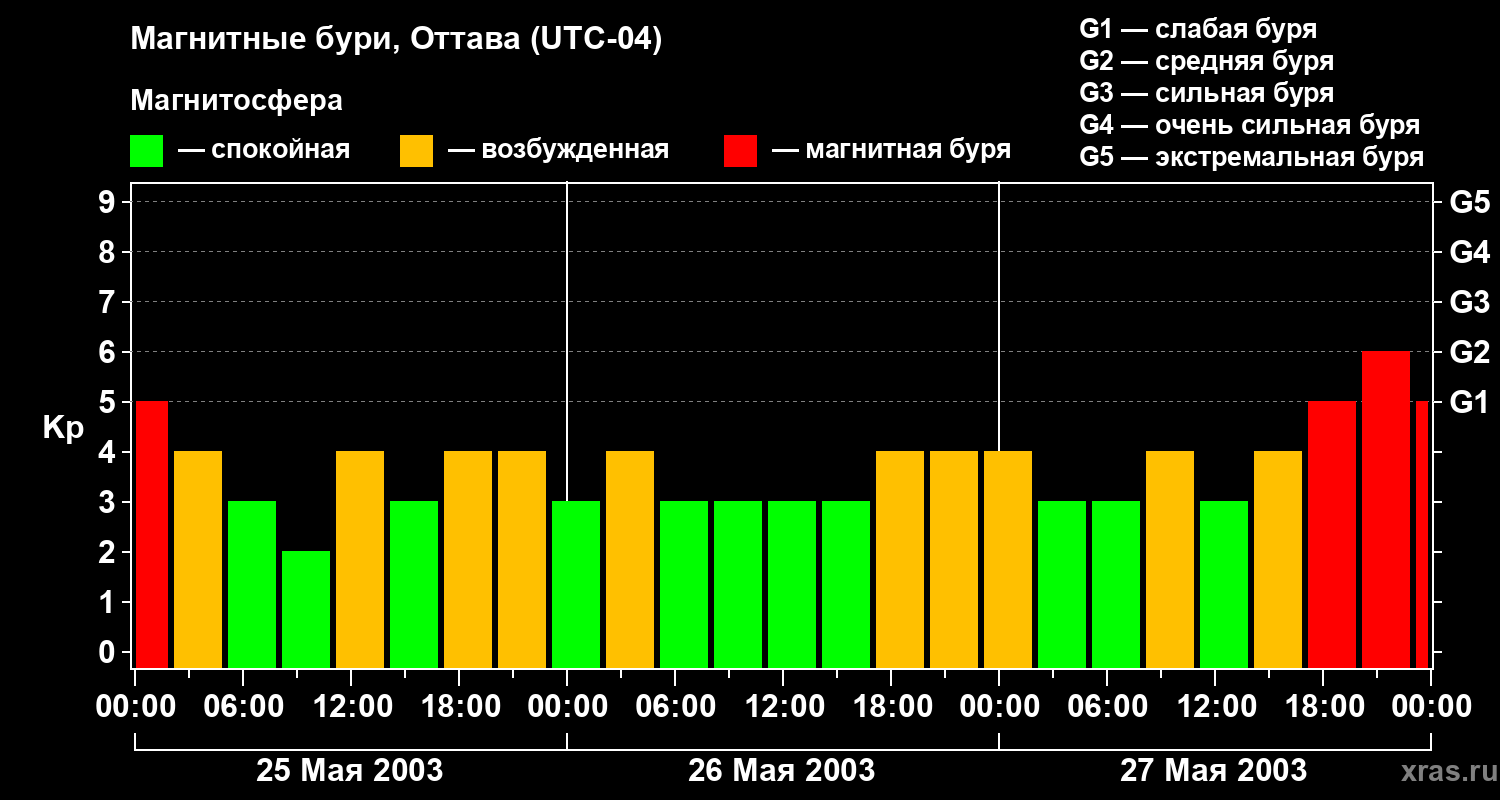Viewport: 1500px width, 800px height.
Task: Click the '— спокойная' legend label
Action: coord(264,151)
